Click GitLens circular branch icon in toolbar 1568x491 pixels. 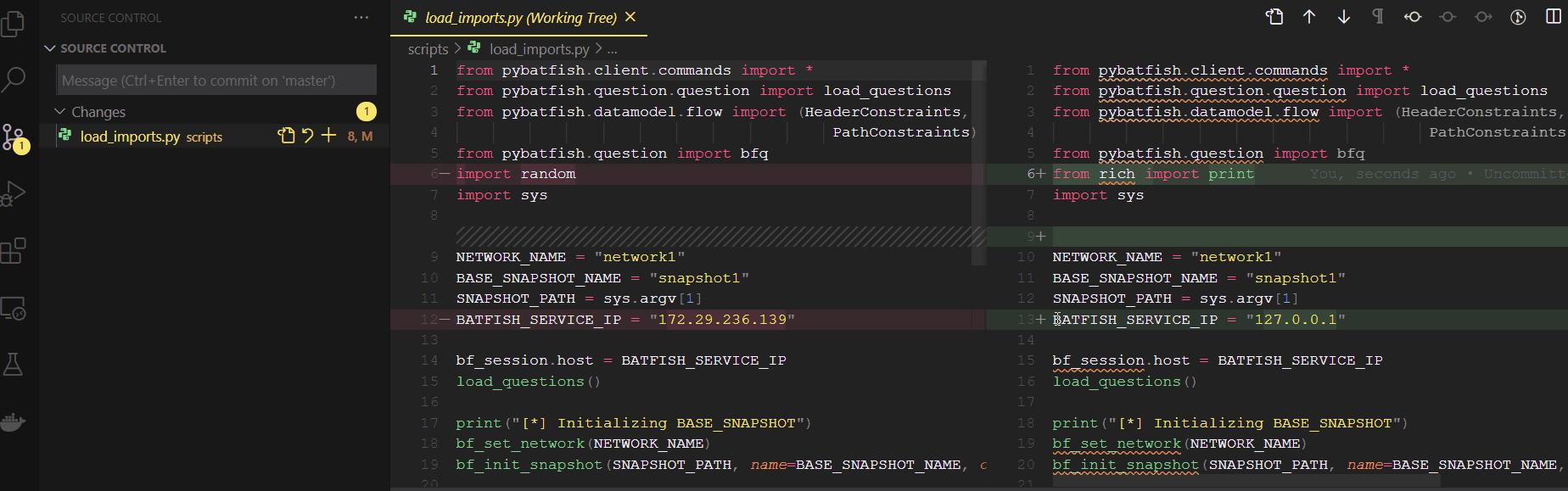pyautogui.click(x=1519, y=17)
